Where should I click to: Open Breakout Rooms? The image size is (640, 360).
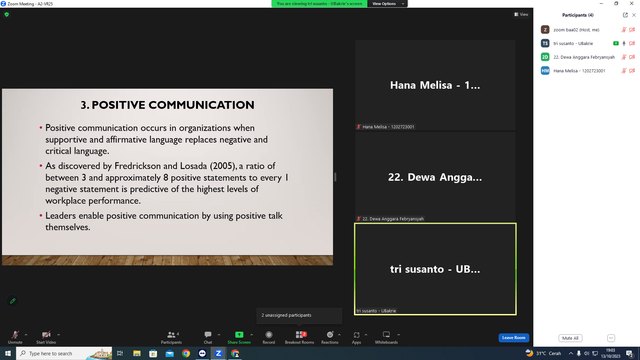tap(299, 337)
